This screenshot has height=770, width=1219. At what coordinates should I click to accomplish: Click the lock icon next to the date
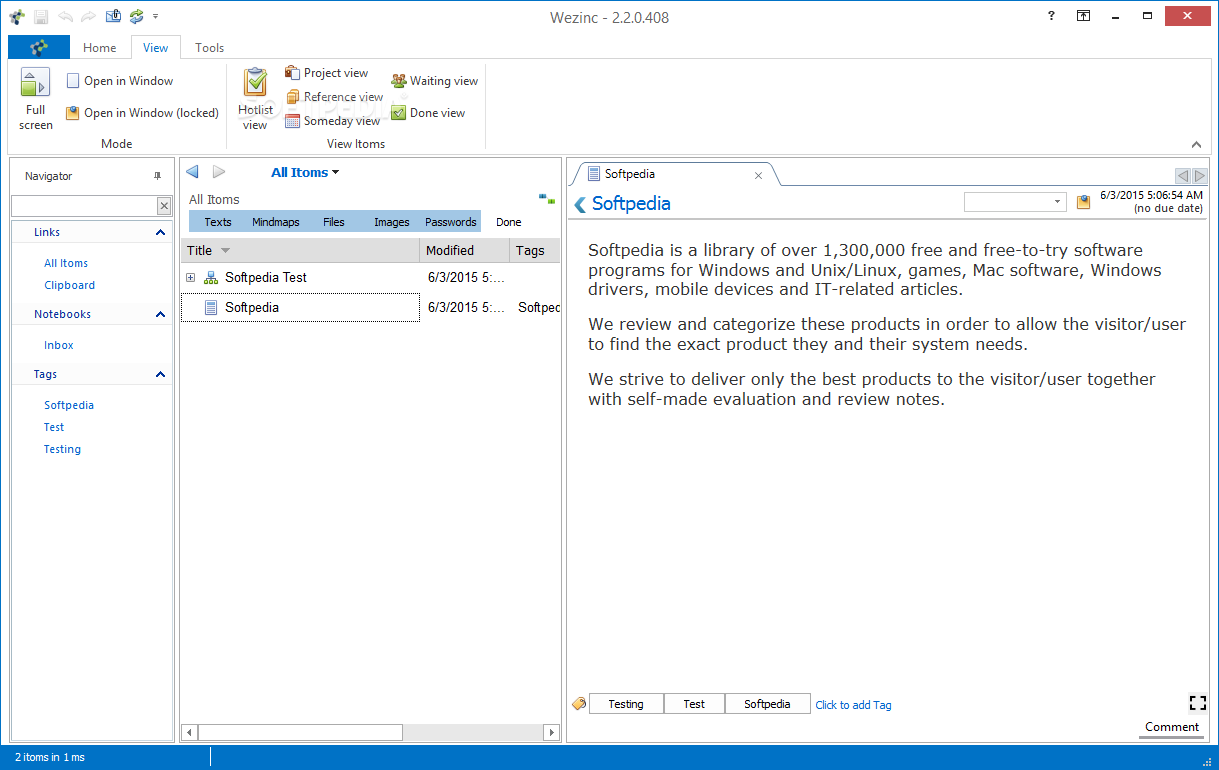click(x=1083, y=202)
